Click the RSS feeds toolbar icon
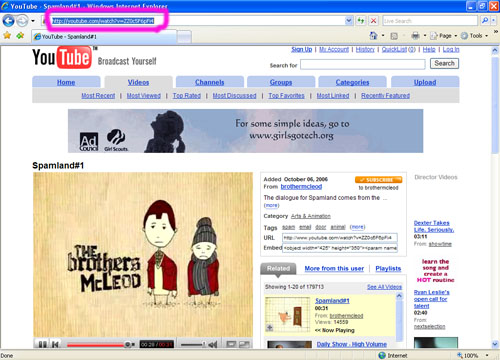 [x=394, y=36]
